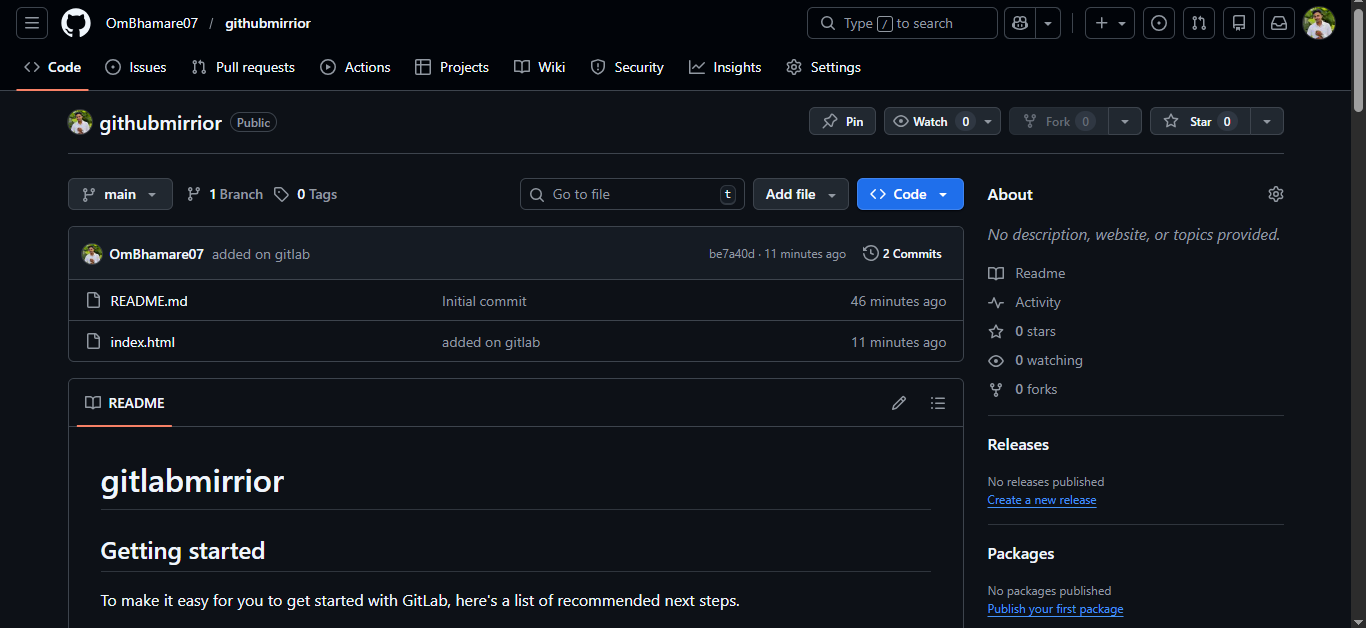Star the repository
The height and width of the screenshot is (628, 1366).
1200,121
